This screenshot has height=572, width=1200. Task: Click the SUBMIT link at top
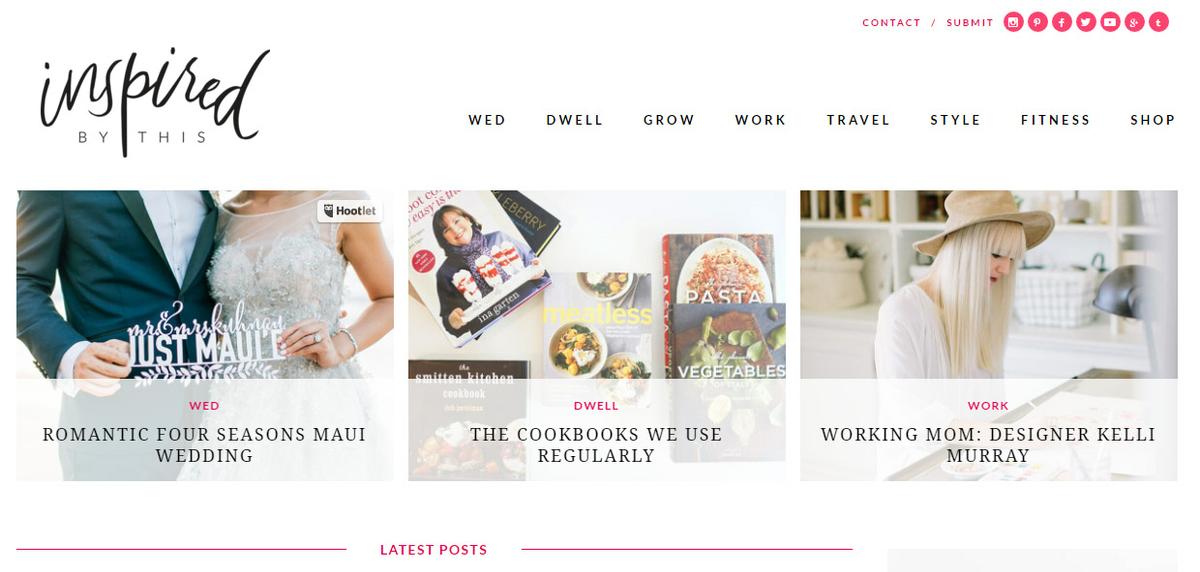point(970,23)
